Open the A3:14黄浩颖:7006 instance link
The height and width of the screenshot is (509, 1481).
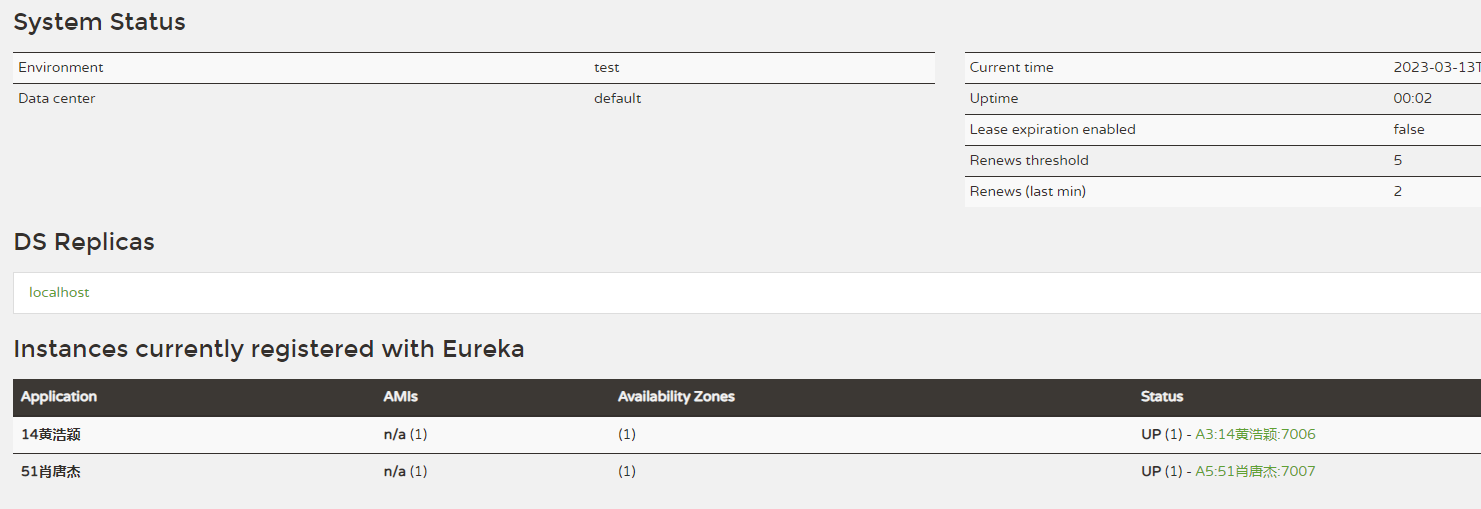tap(1255, 434)
